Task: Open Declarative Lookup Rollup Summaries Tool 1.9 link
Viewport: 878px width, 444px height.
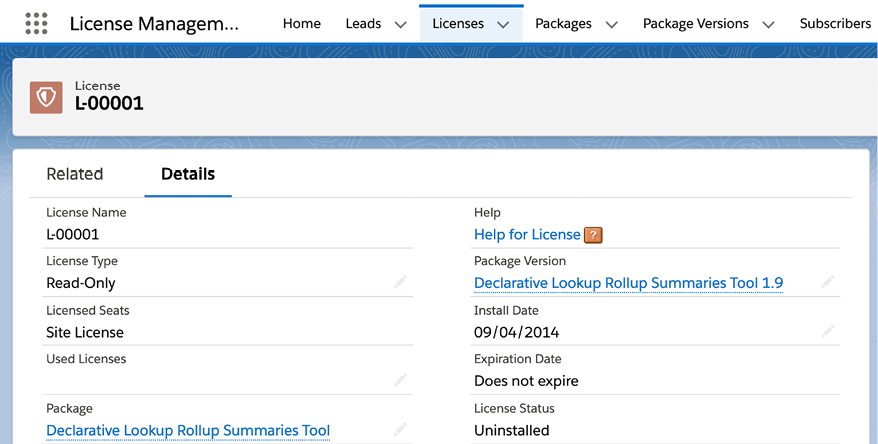Action: coord(628,283)
